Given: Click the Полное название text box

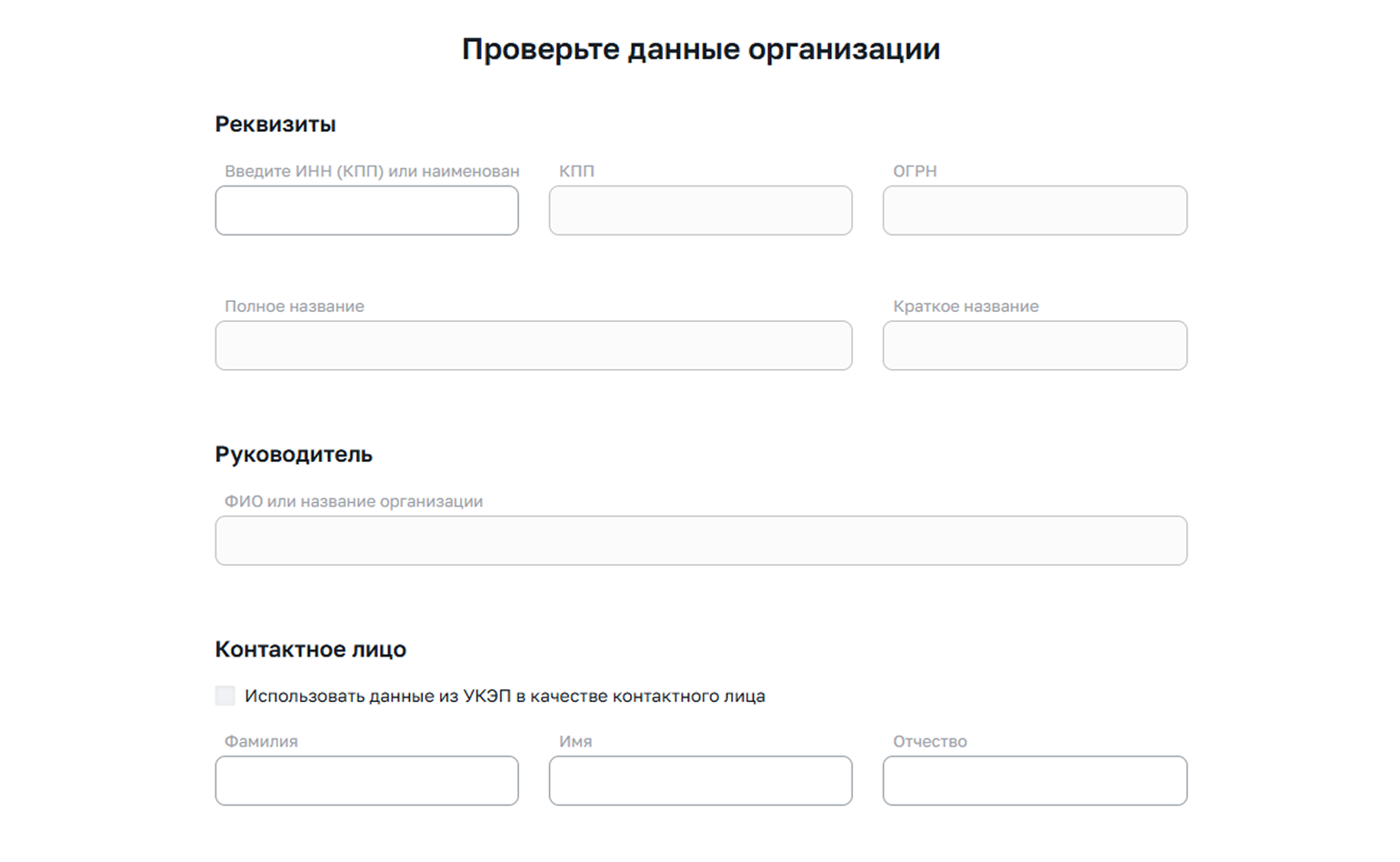Looking at the screenshot, I should [534, 346].
